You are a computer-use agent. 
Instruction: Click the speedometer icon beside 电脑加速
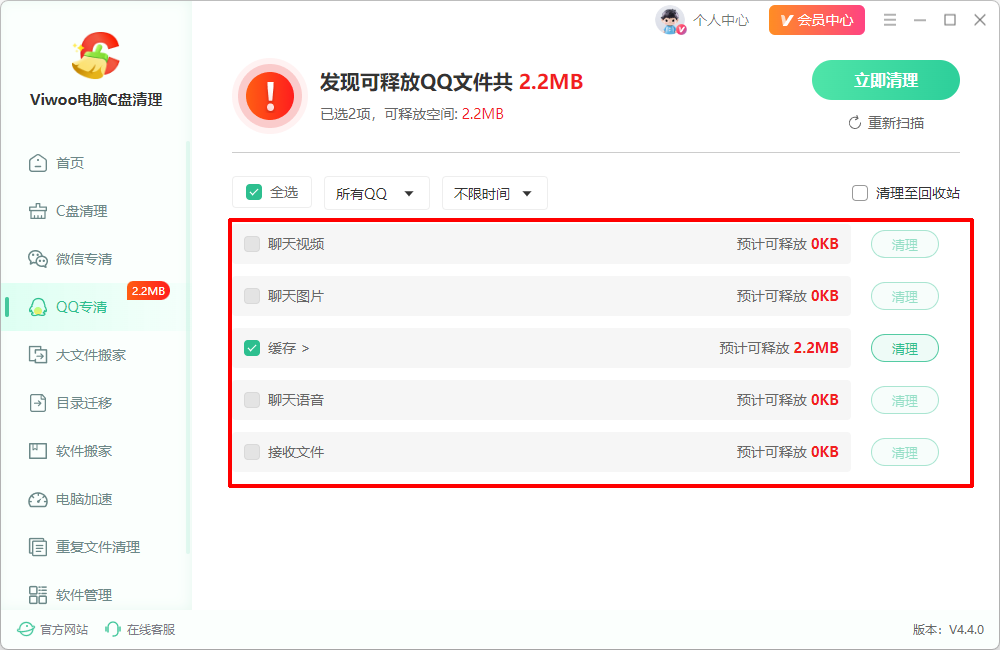[x=38, y=499]
